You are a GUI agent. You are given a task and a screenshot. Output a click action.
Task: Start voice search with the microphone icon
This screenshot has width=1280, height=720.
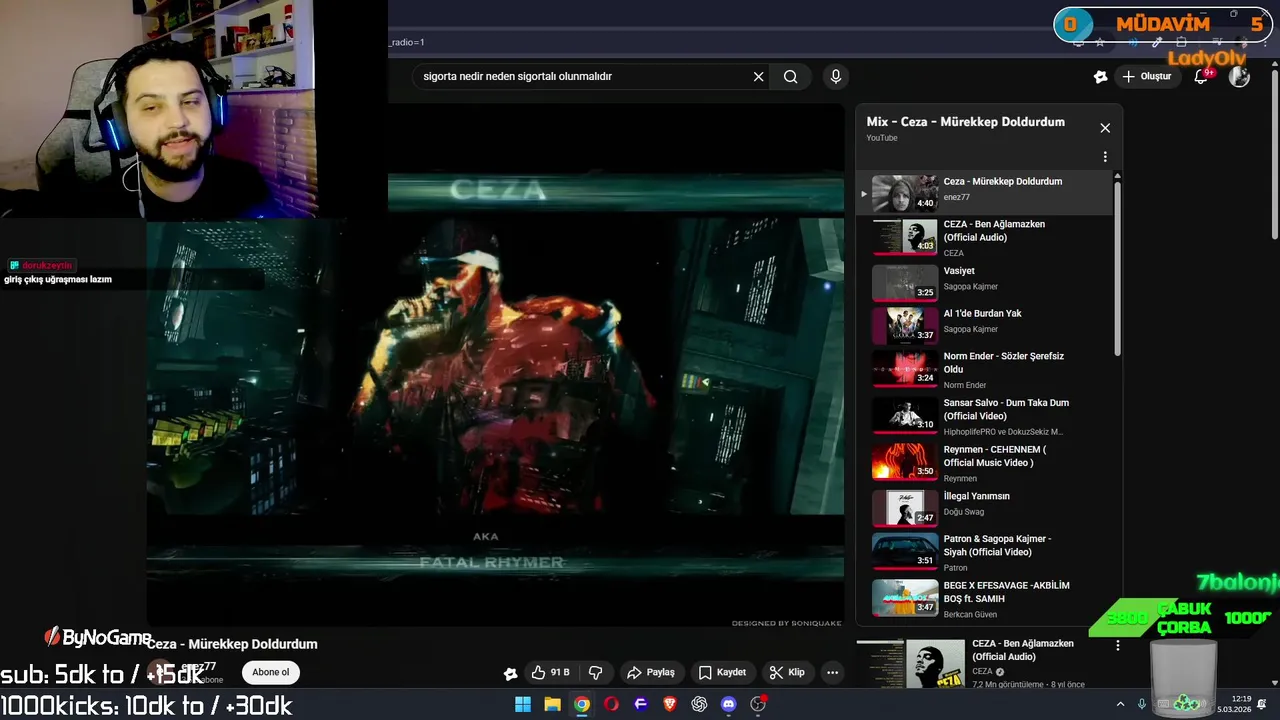(836, 76)
